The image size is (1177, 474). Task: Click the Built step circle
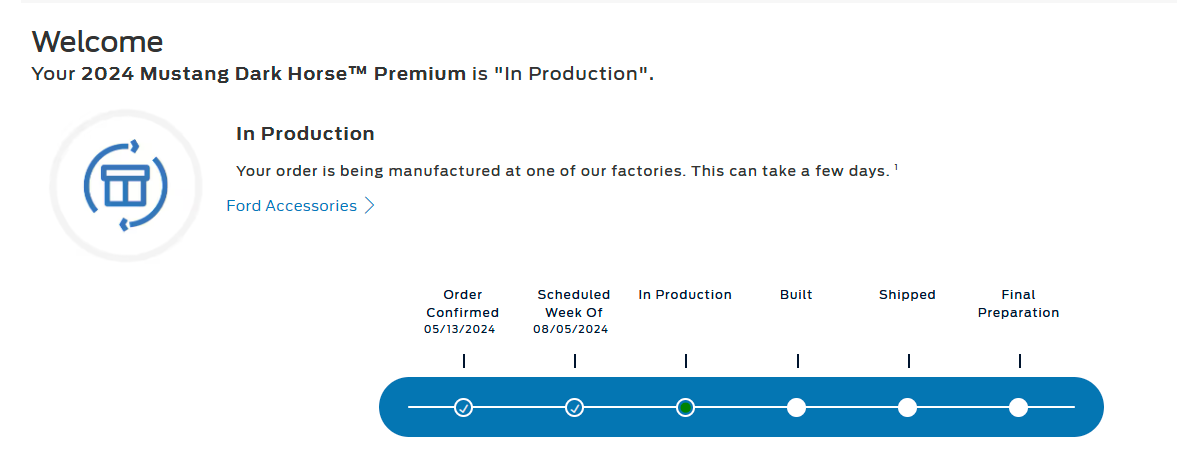pyautogui.click(x=796, y=408)
